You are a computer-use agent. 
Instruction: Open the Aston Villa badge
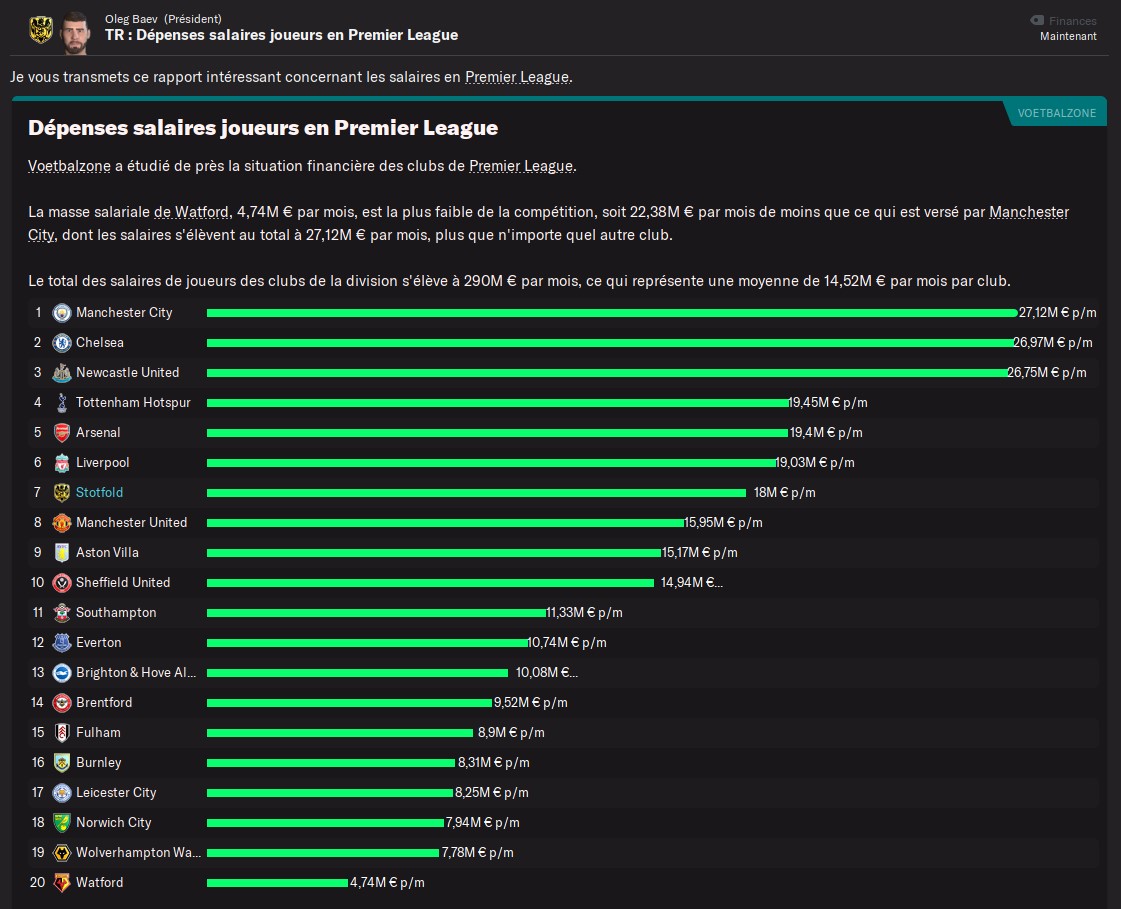[x=62, y=553]
